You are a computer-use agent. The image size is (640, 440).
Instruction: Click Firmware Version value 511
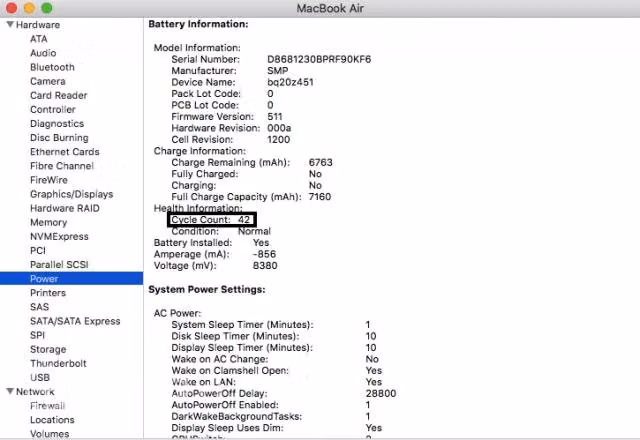(x=275, y=116)
